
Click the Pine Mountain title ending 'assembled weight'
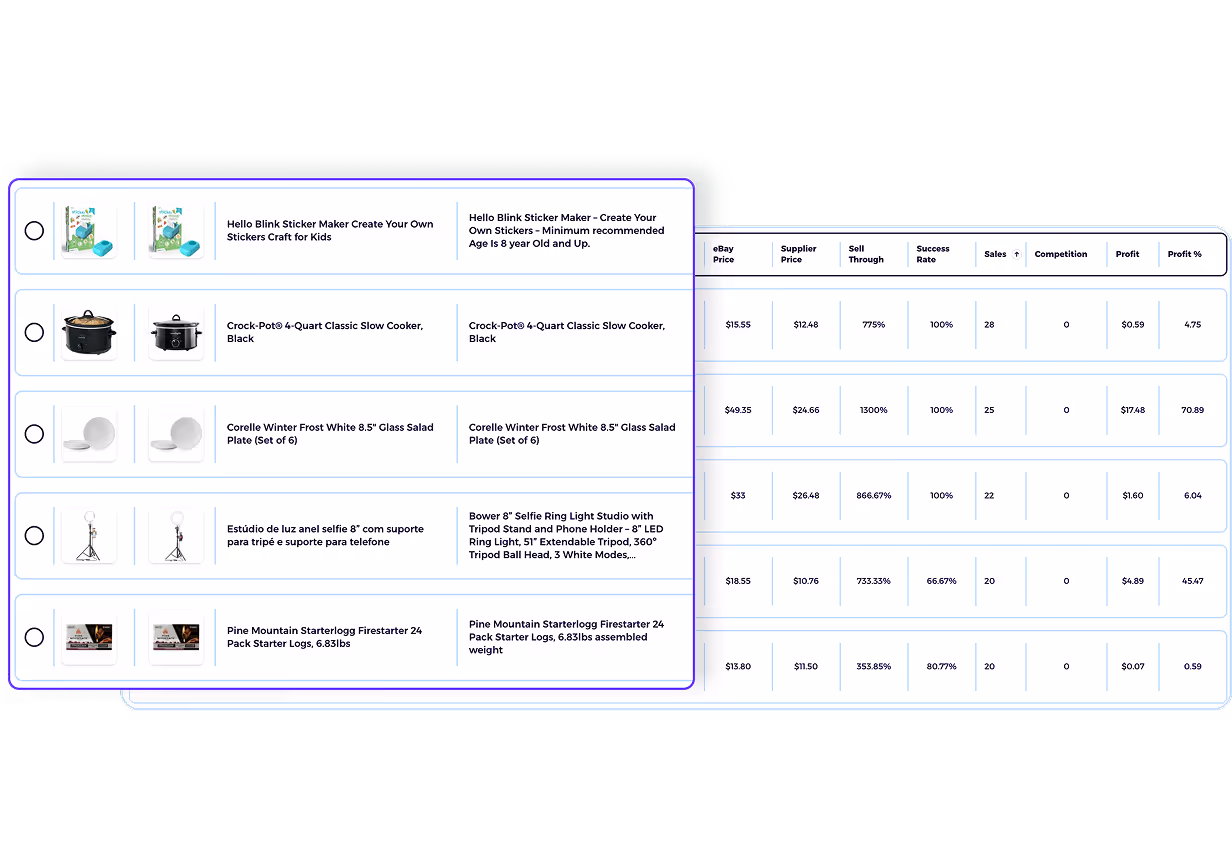(566, 637)
